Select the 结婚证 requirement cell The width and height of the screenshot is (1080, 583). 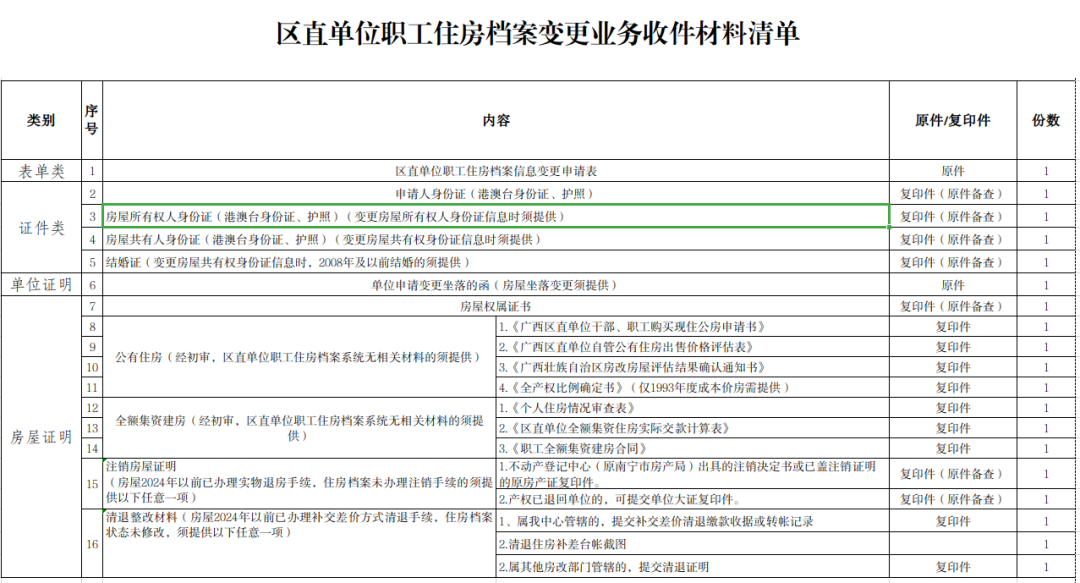pos(496,262)
